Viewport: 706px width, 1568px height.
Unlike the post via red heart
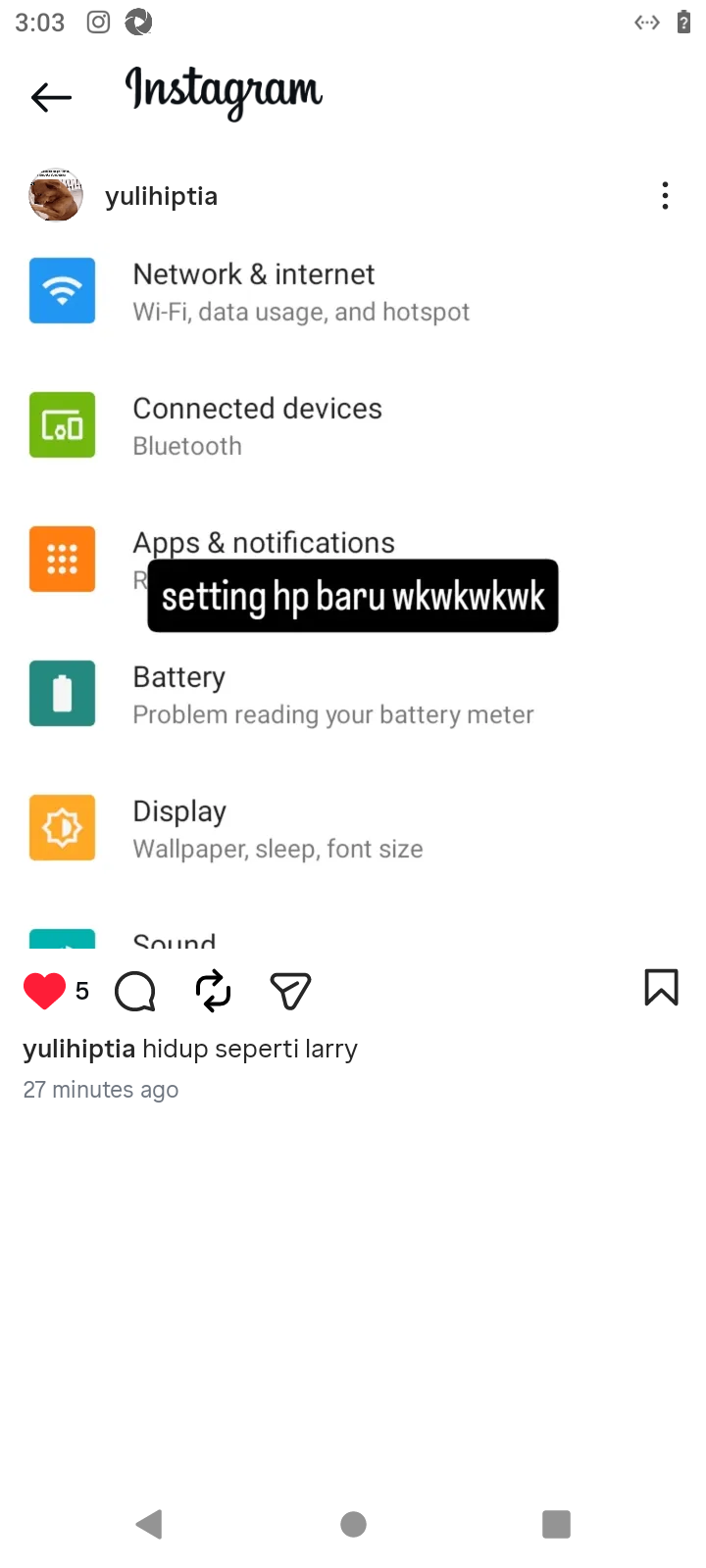click(44, 991)
